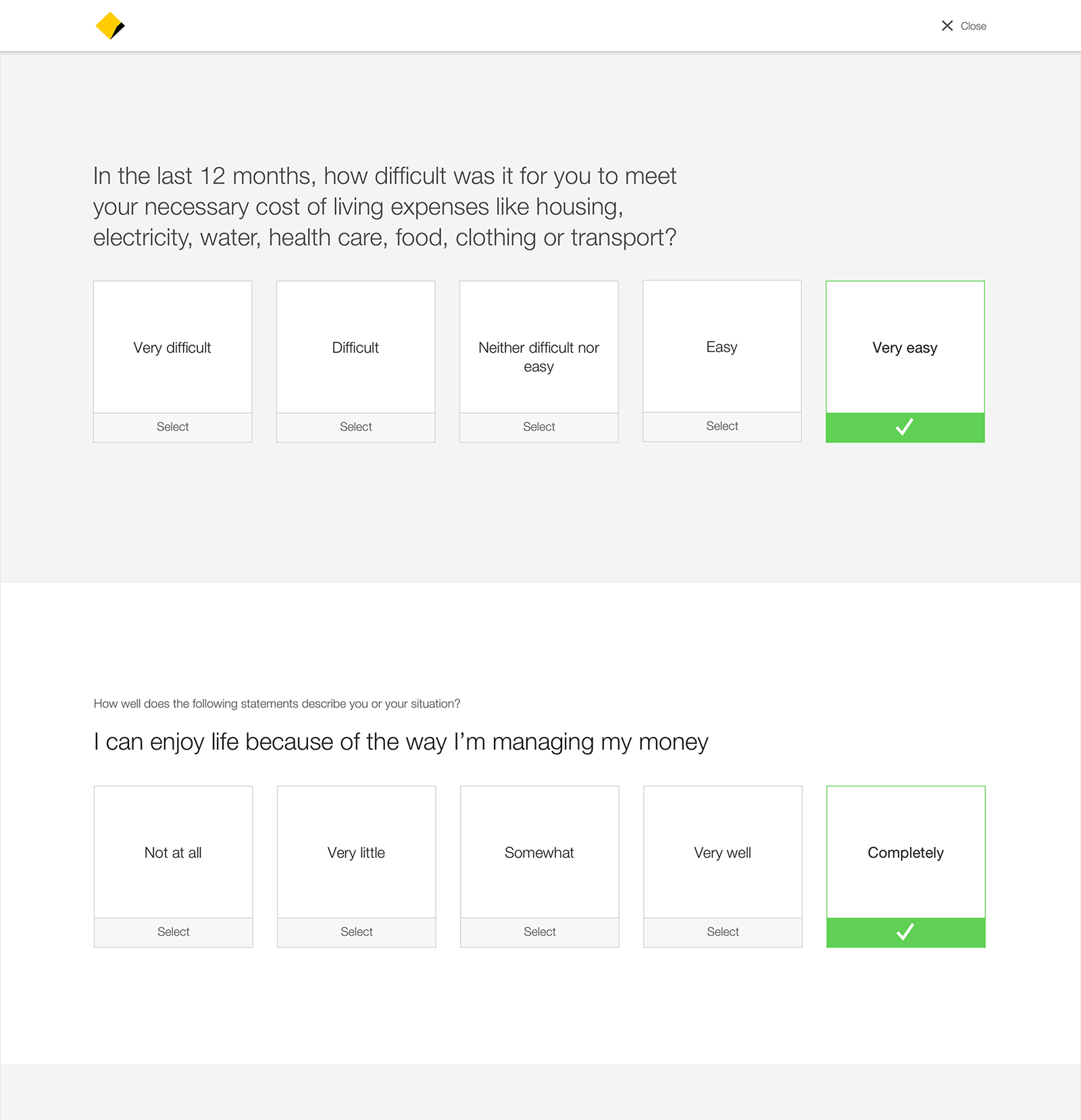Select button under Very difficult
The width and height of the screenshot is (1081, 1120).
click(172, 427)
